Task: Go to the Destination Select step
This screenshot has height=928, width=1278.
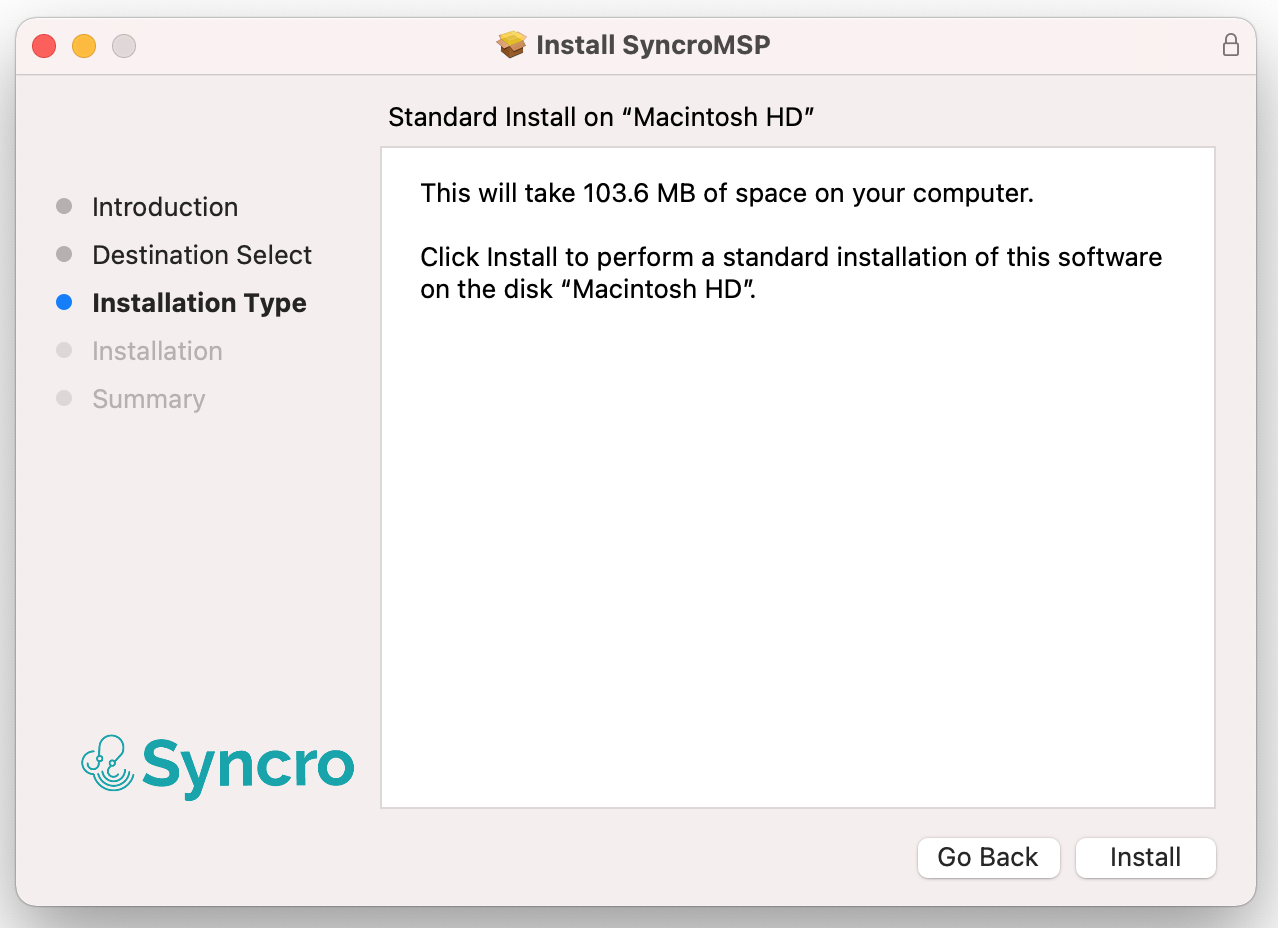Action: (202, 255)
